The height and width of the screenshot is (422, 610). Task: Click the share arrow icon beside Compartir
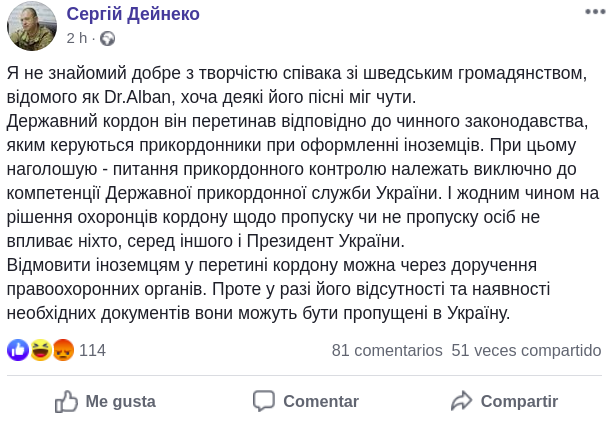pos(461,401)
